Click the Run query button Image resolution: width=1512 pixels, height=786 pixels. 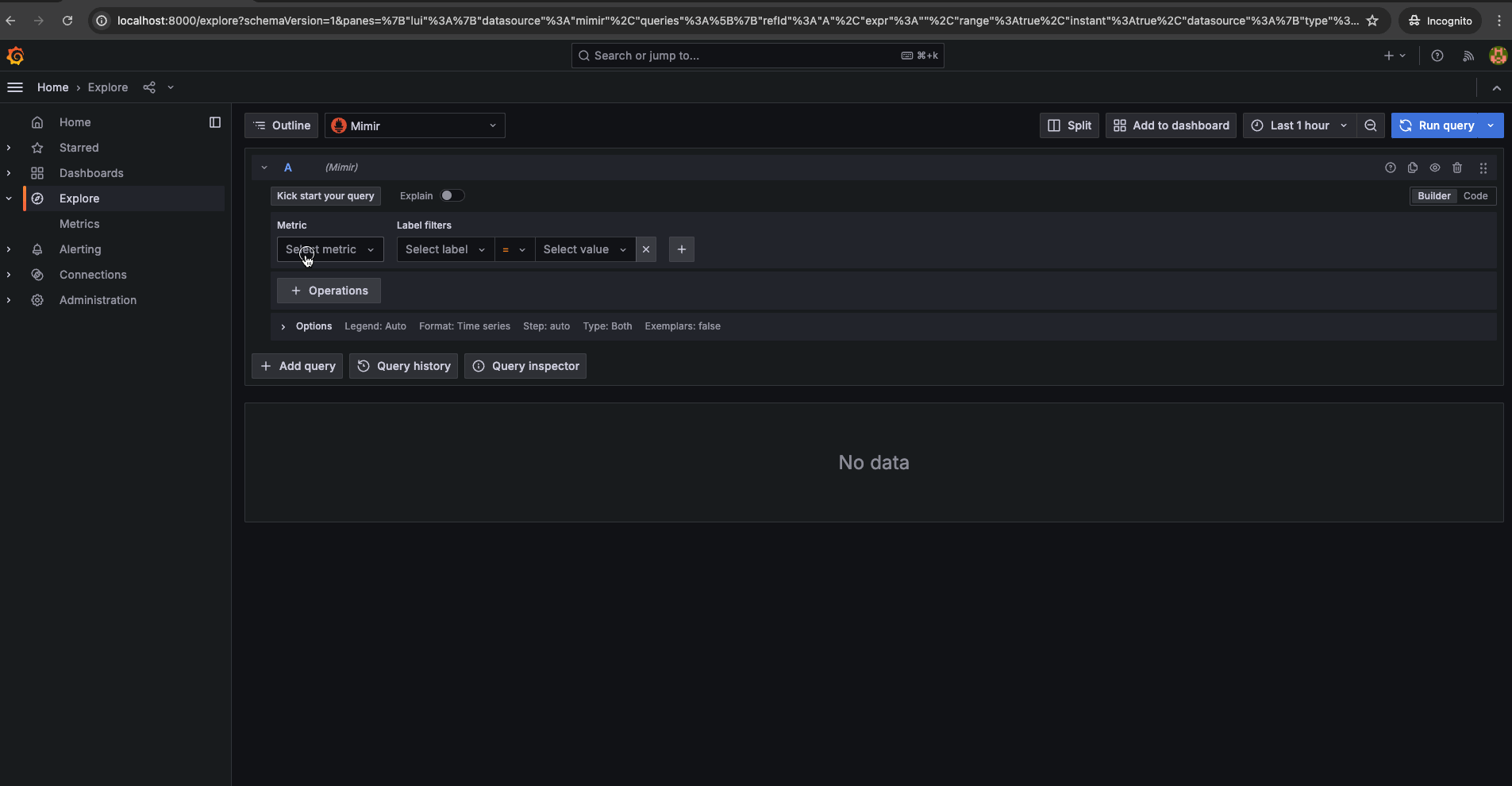point(1437,125)
